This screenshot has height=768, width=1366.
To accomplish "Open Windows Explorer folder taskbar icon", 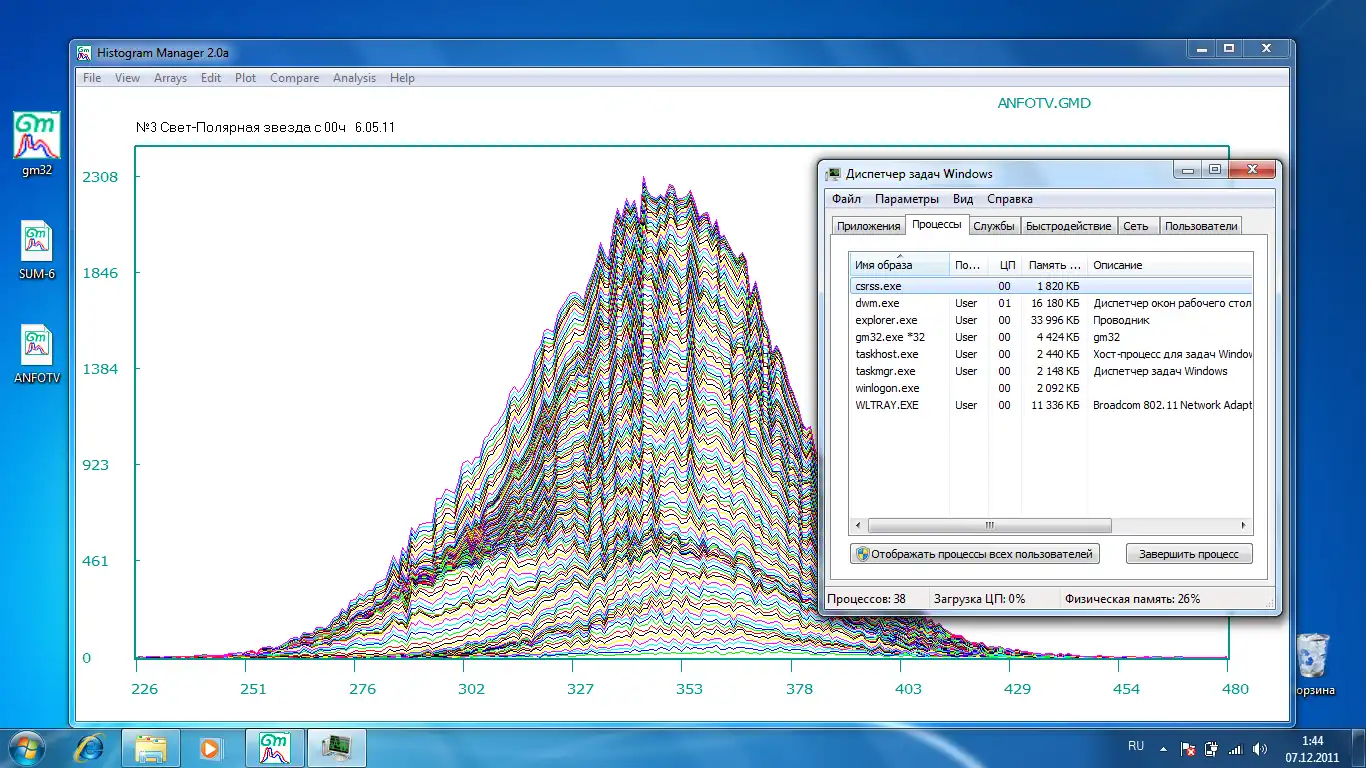I will (151, 747).
